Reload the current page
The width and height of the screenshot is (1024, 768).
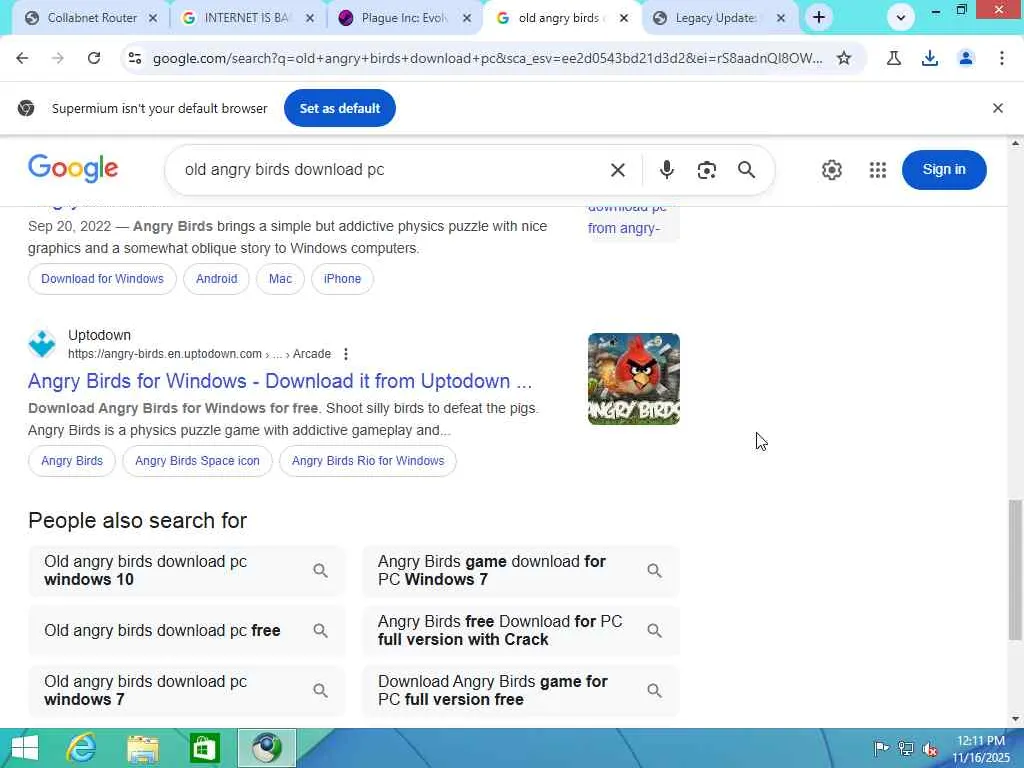(x=94, y=58)
